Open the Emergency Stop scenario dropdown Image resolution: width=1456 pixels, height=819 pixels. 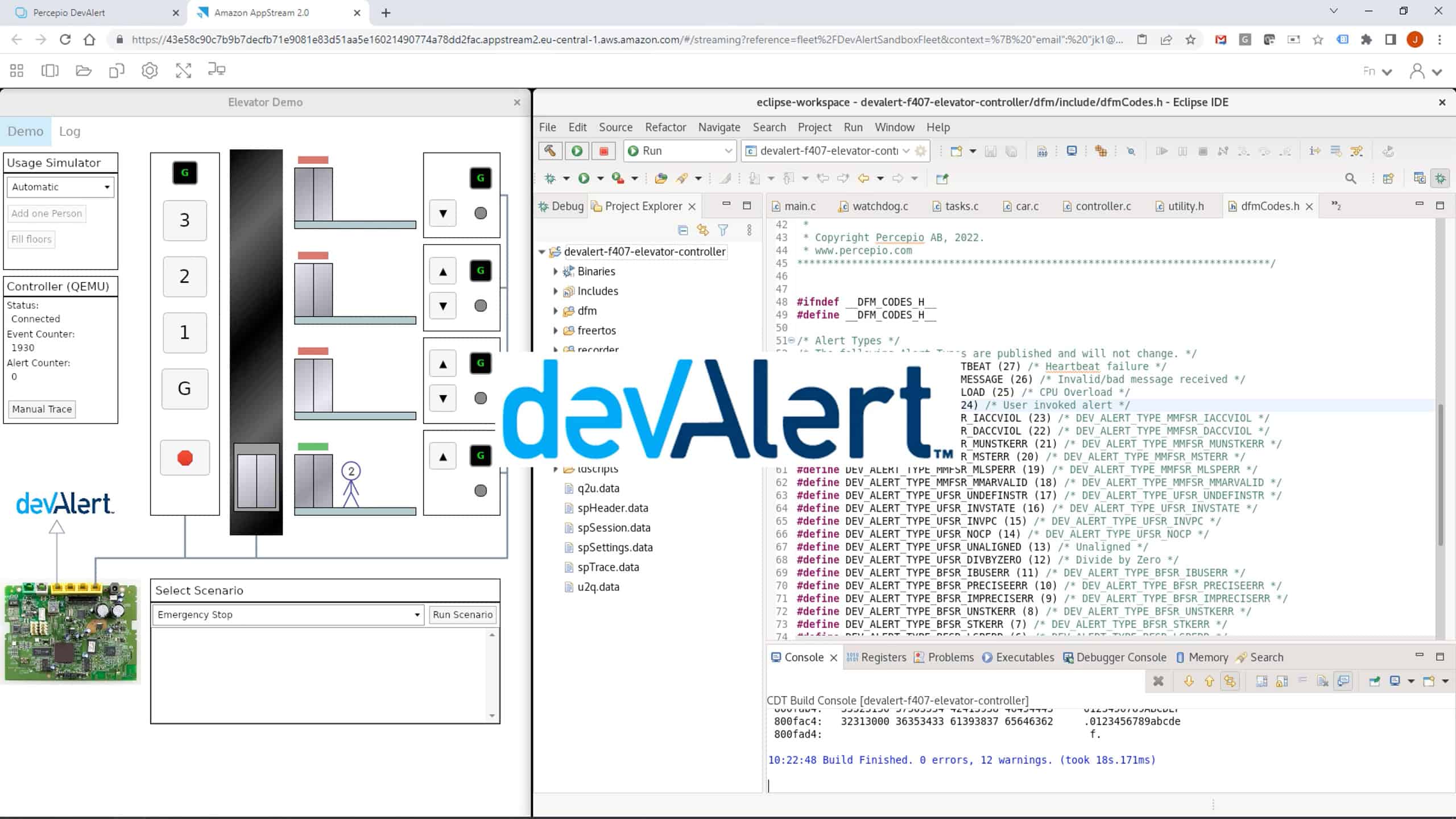tap(288, 615)
